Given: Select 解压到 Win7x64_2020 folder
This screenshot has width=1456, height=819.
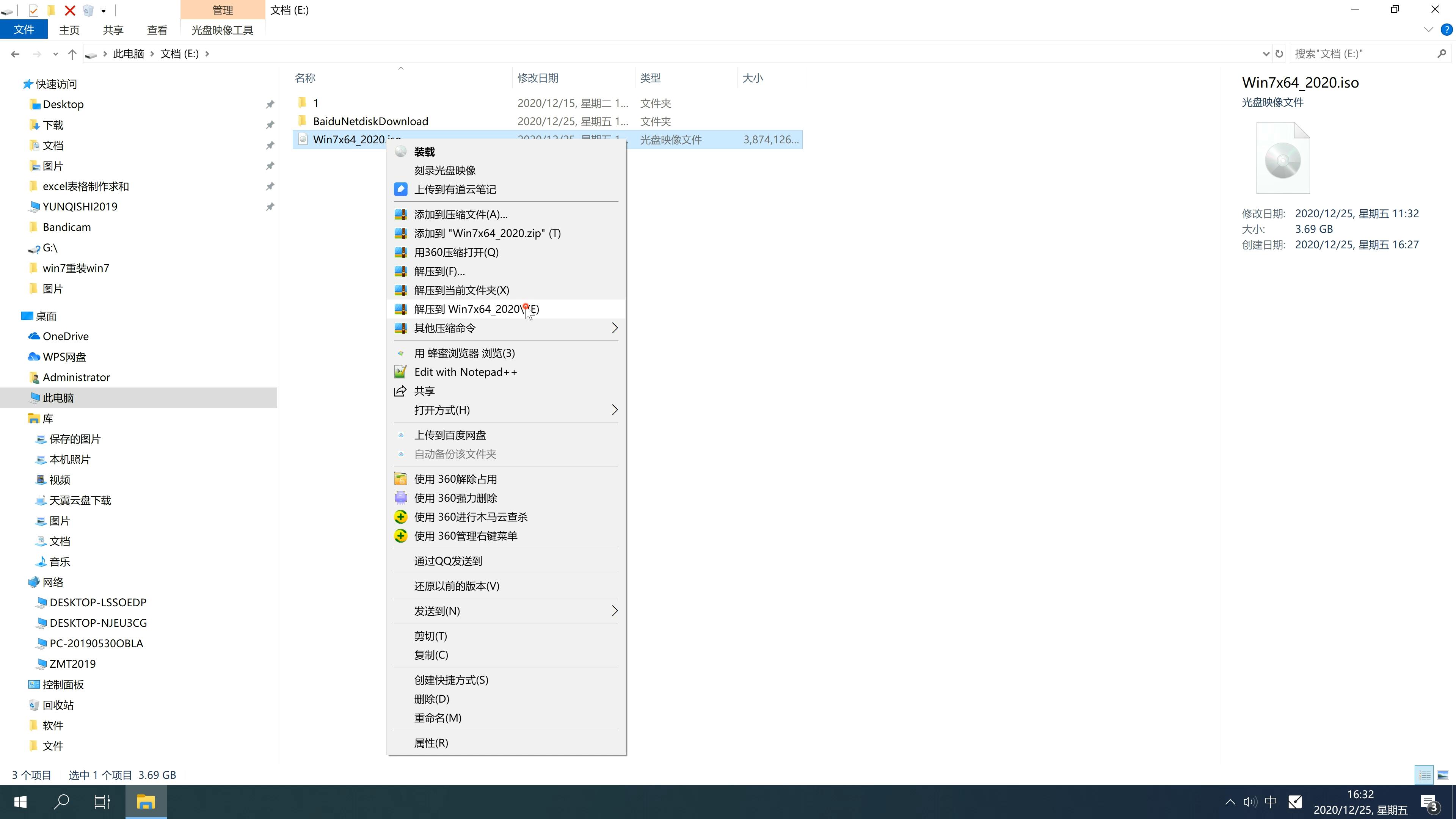Looking at the screenshot, I should point(476,309).
